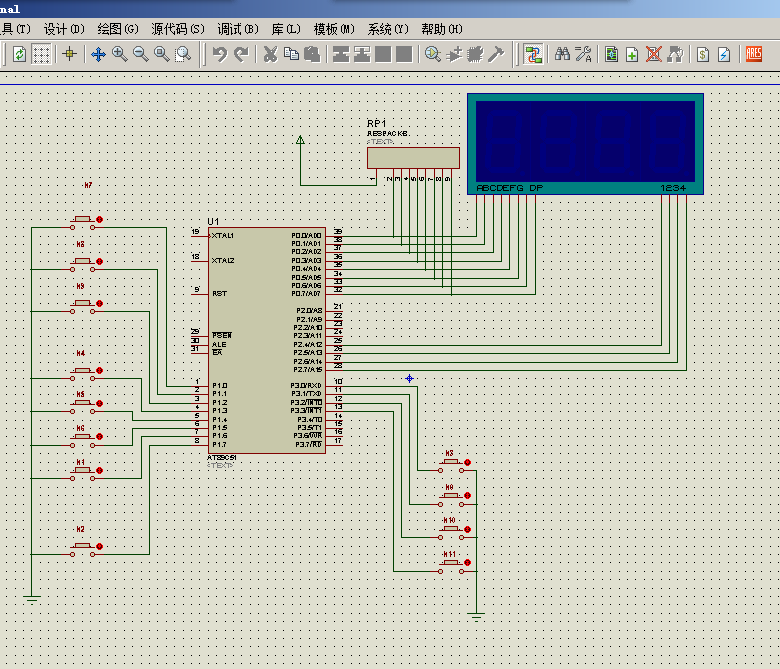The height and width of the screenshot is (669, 780).
Task: Toggle the red latch on button K6
Action: 99,437
